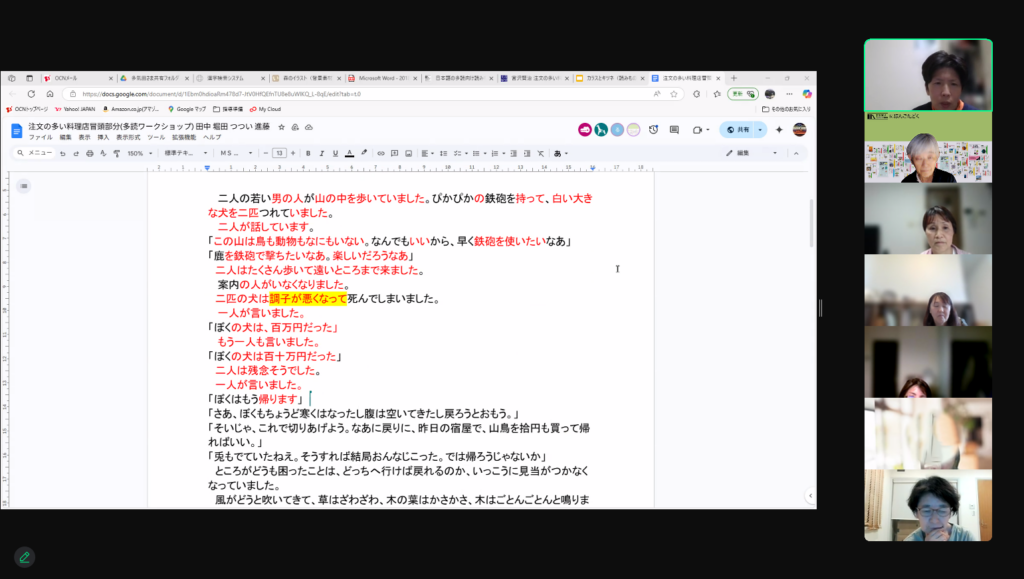Open the paragraph style 標準テキスト dropdown
The image size is (1024, 579).
pos(185,153)
